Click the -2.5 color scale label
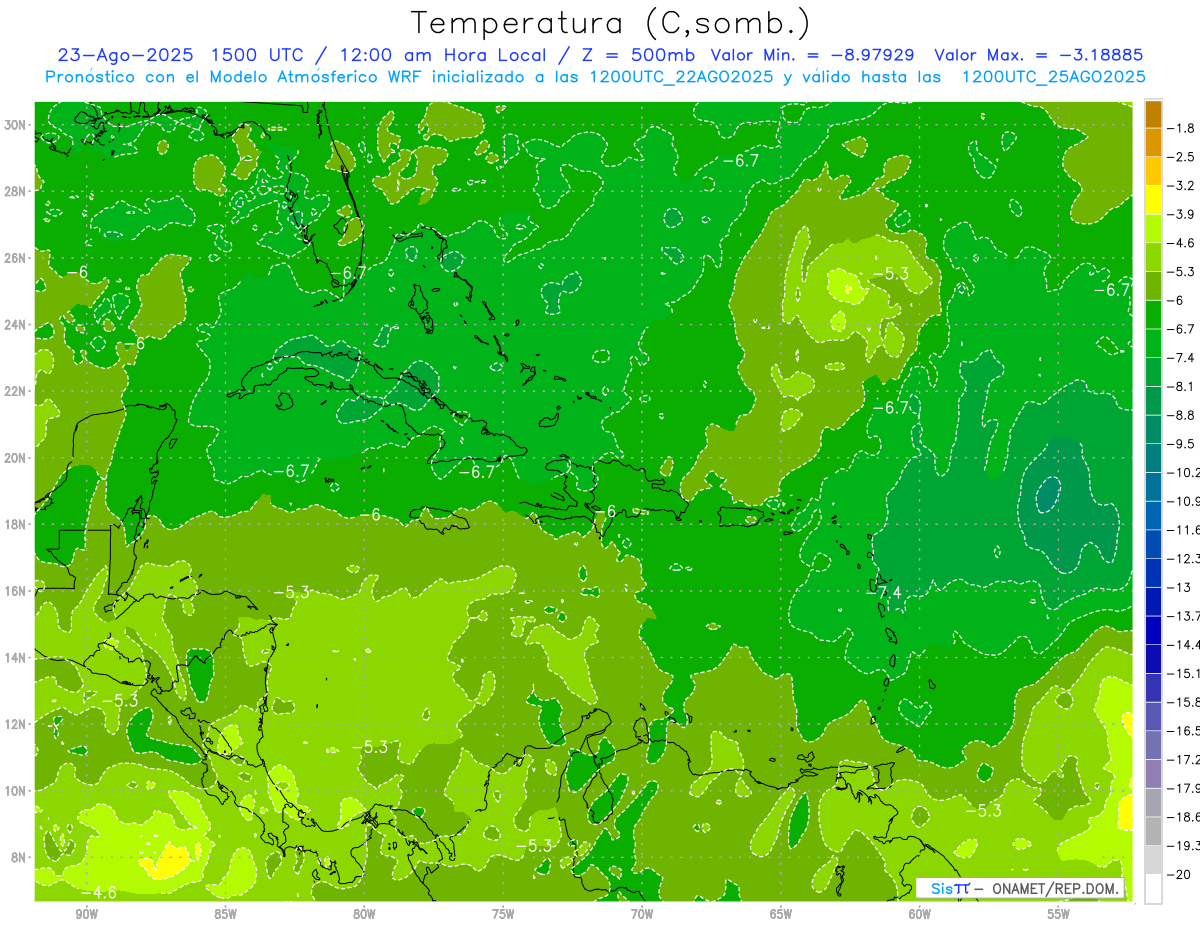The height and width of the screenshot is (927, 1200). pos(1183,157)
